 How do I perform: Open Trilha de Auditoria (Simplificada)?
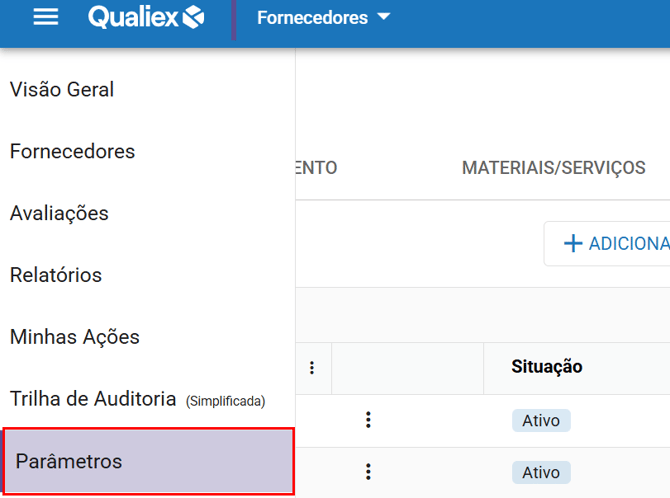click(137, 399)
